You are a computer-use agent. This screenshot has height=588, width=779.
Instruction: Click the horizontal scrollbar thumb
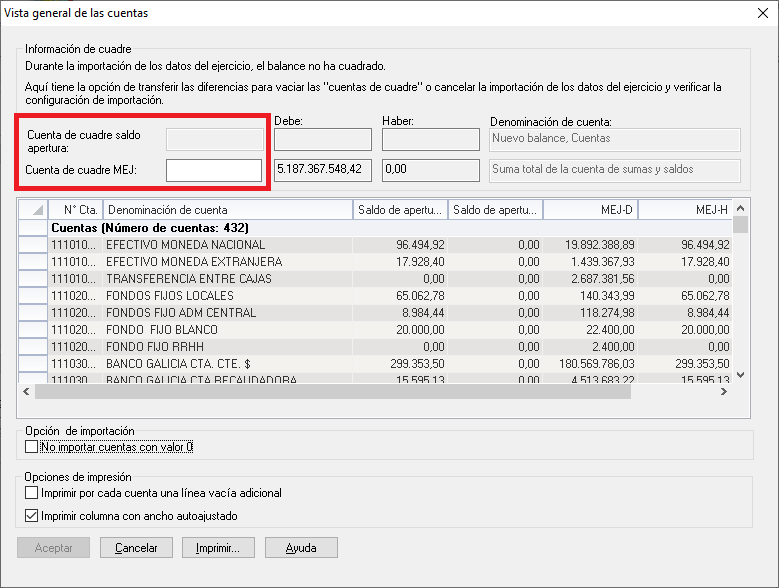coord(333,391)
